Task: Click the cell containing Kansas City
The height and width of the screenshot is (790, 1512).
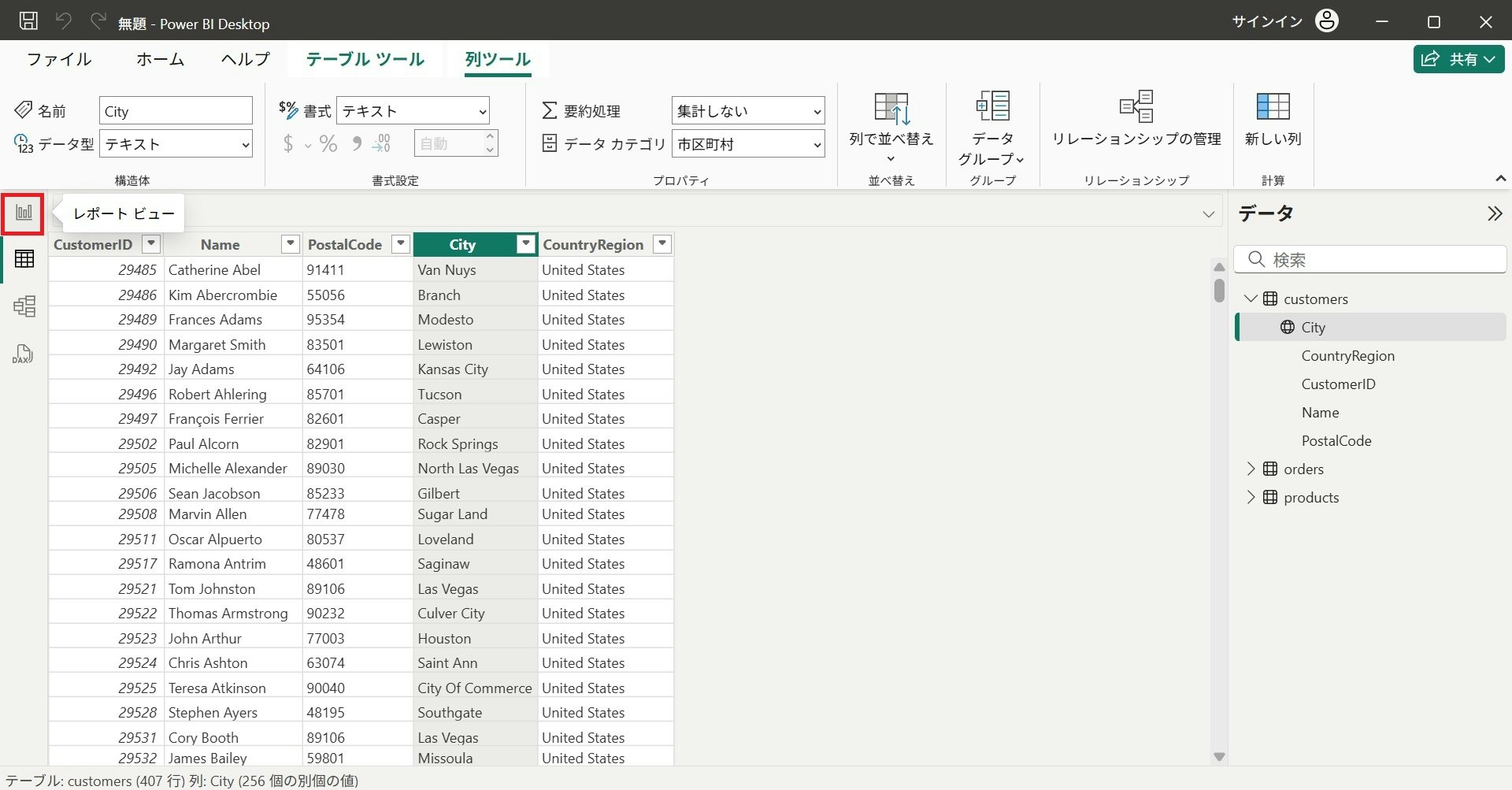Action: pos(476,369)
